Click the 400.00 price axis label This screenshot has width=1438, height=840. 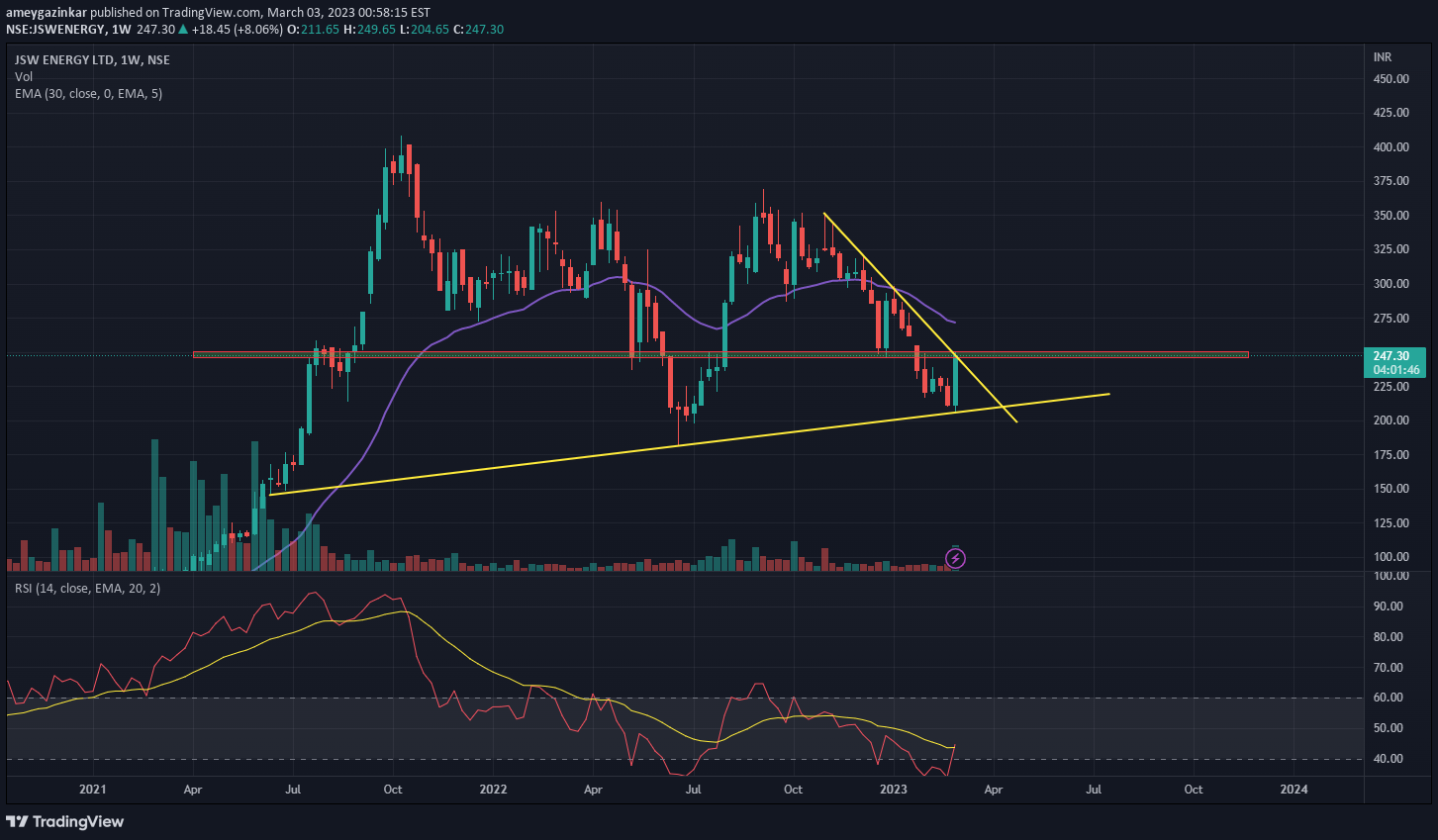coord(1391,147)
